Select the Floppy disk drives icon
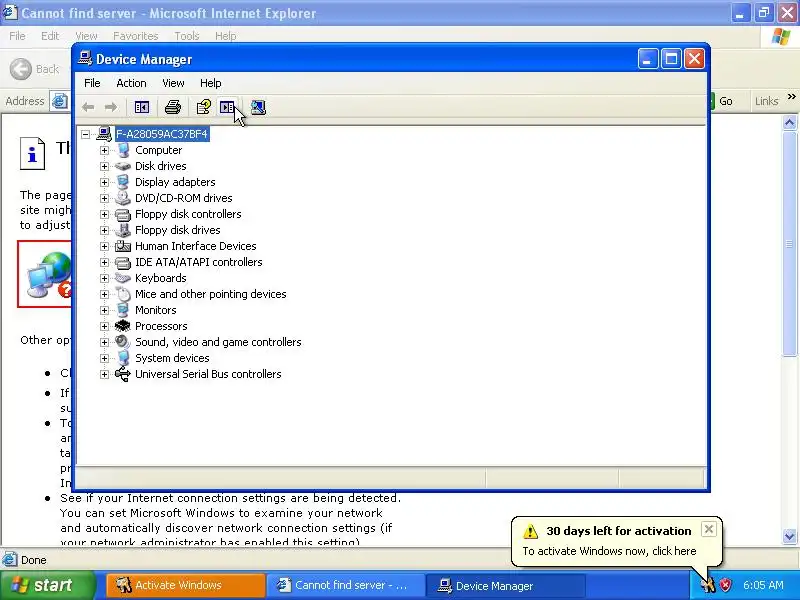 tap(123, 230)
